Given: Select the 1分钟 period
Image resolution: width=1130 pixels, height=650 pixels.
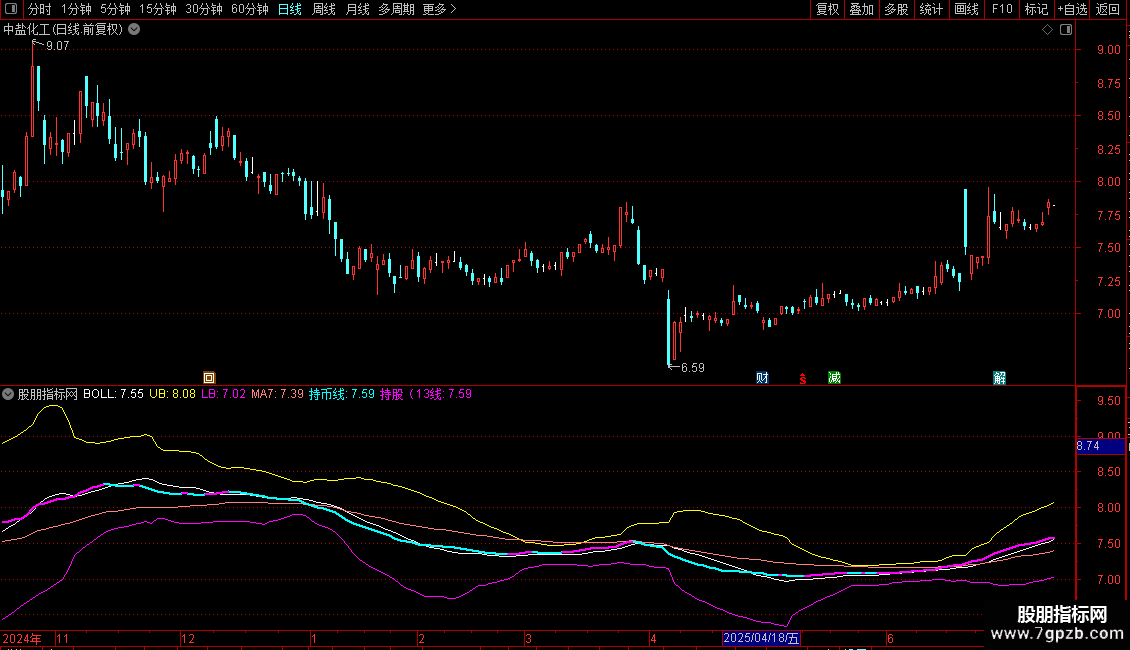Looking at the screenshot, I should [76, 9].
